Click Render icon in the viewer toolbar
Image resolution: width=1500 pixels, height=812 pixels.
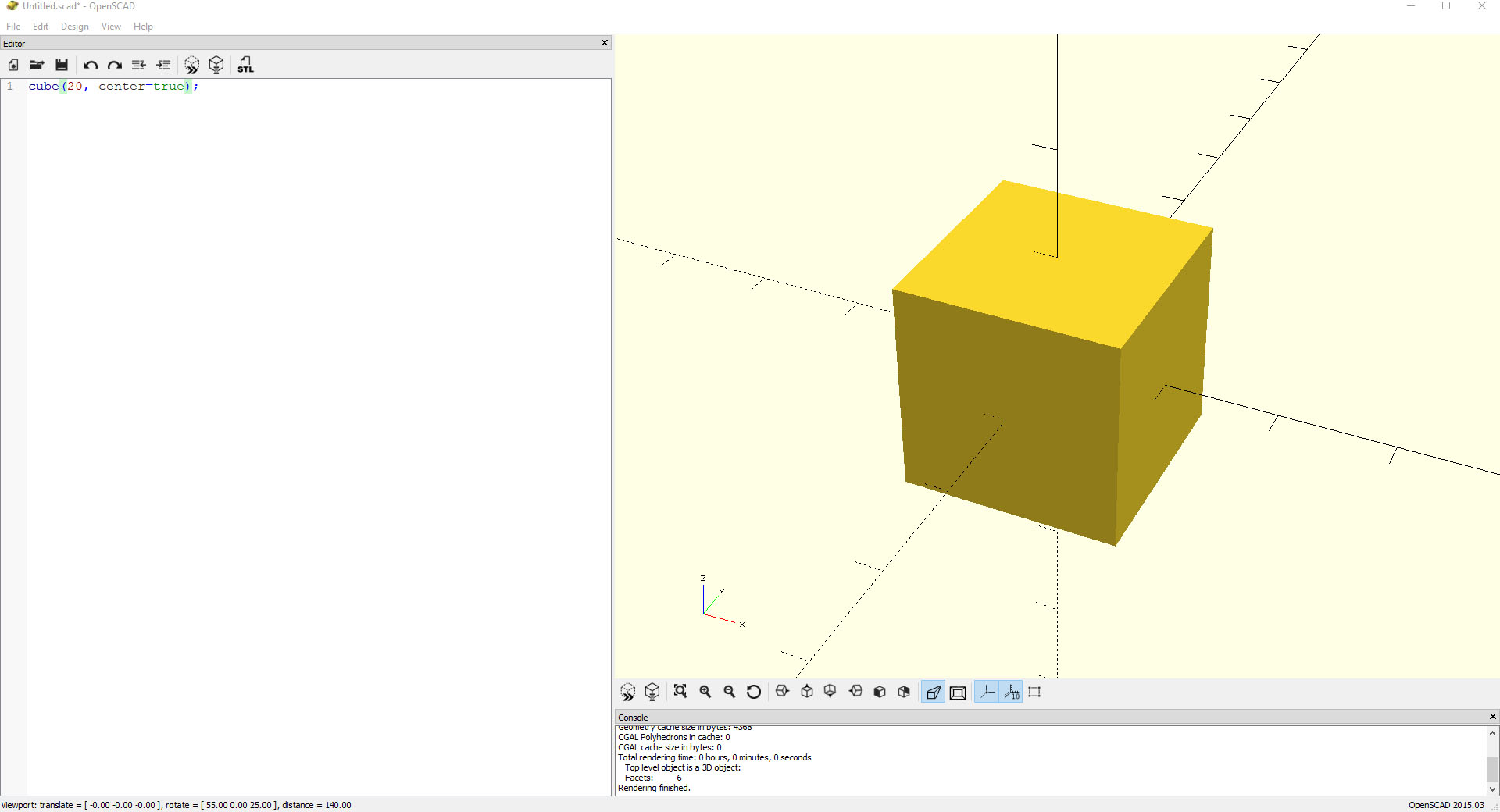pyautogui.click(x=652, y=692)
